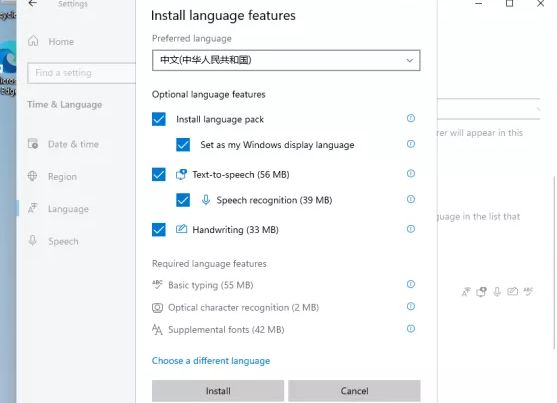This screenshot has width=557, height=403.
Task: Uncheck Text-to-speech (56 MB)
Action: point(158,174)
